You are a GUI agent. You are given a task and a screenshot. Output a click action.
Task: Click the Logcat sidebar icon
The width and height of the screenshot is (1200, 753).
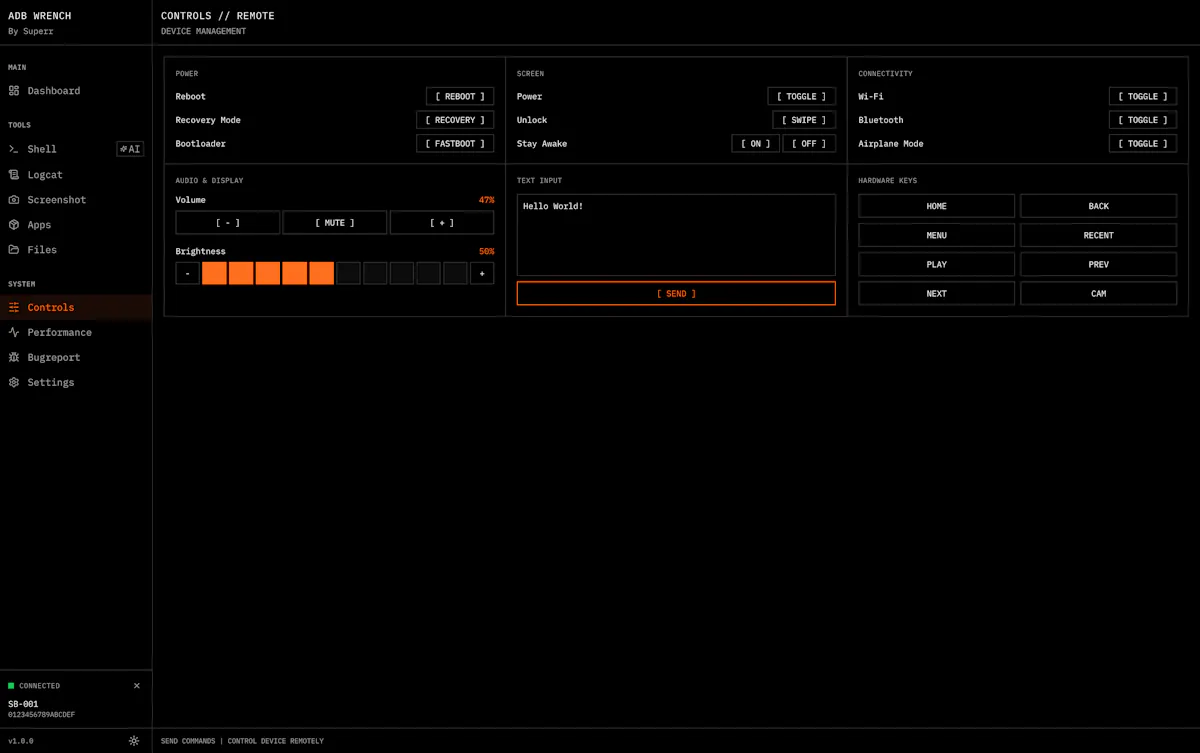point(14,175)
